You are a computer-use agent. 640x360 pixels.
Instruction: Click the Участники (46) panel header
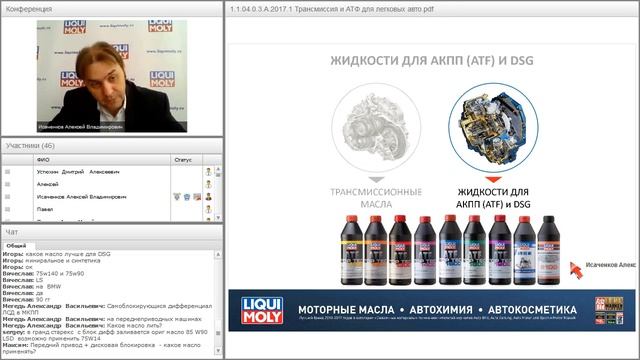point(112,146)
